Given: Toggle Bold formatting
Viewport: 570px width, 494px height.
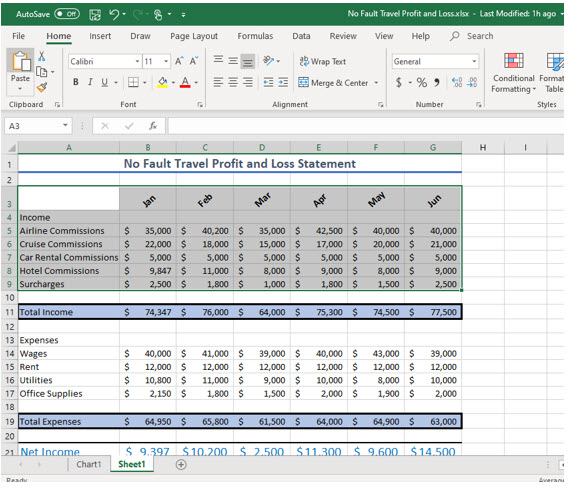Looking at the screenshot, I should pos(76,82).
